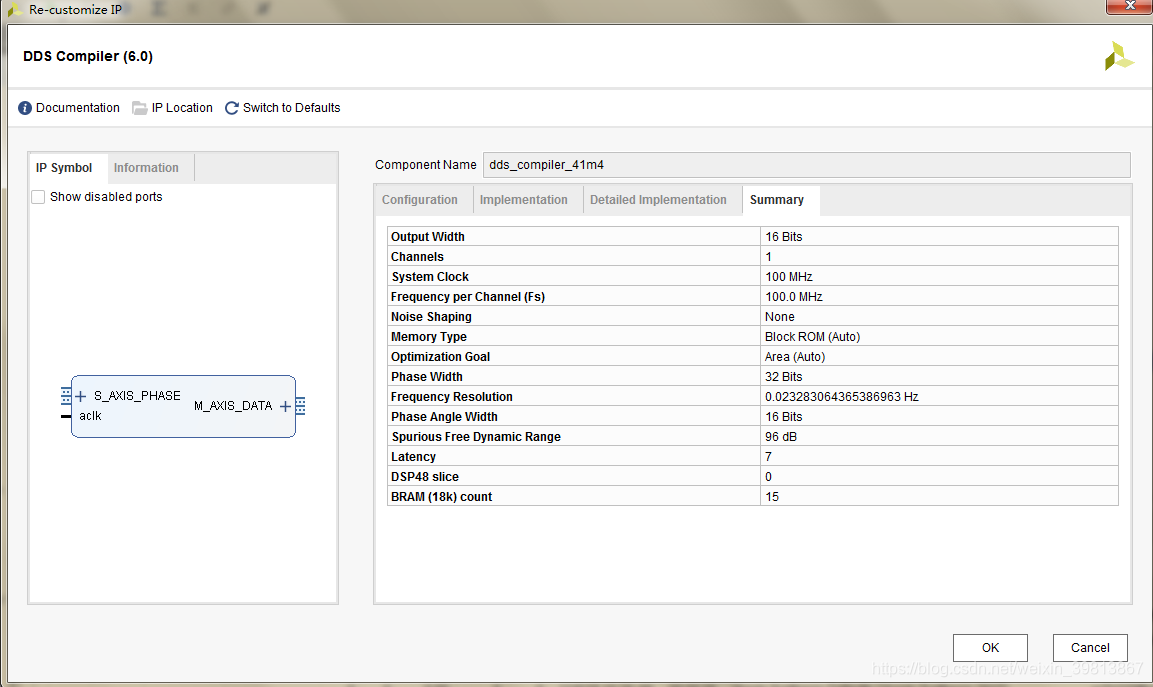Screen dimensions: 1153x687
Task: Select Spurious Free Dynamic Range label
Action: tap(476, 436)
